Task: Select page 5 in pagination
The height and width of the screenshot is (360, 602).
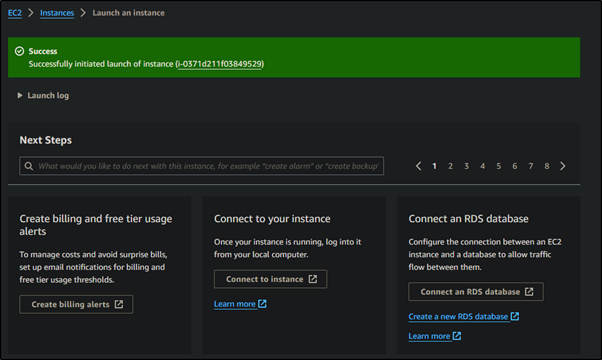Action: [x=498, y=166]
